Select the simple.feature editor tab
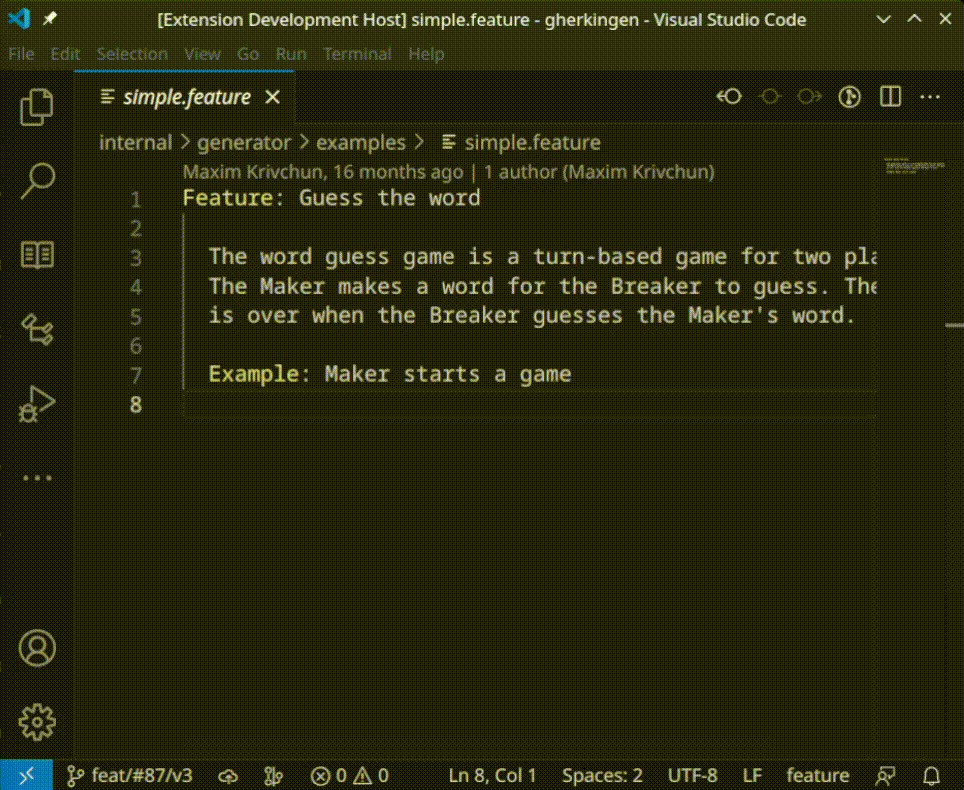Image resolution: width=964 pixels, height=790 pixels. click(184, 97)
